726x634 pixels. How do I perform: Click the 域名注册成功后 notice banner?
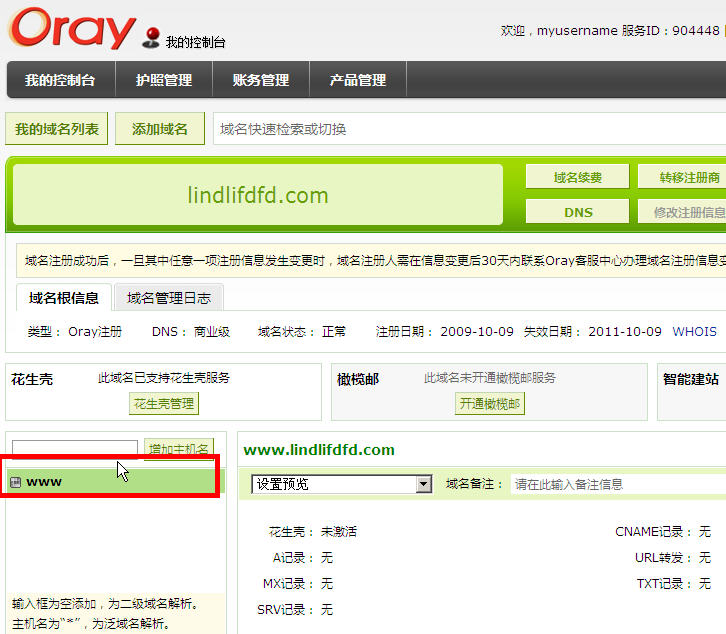pos(371,261)
